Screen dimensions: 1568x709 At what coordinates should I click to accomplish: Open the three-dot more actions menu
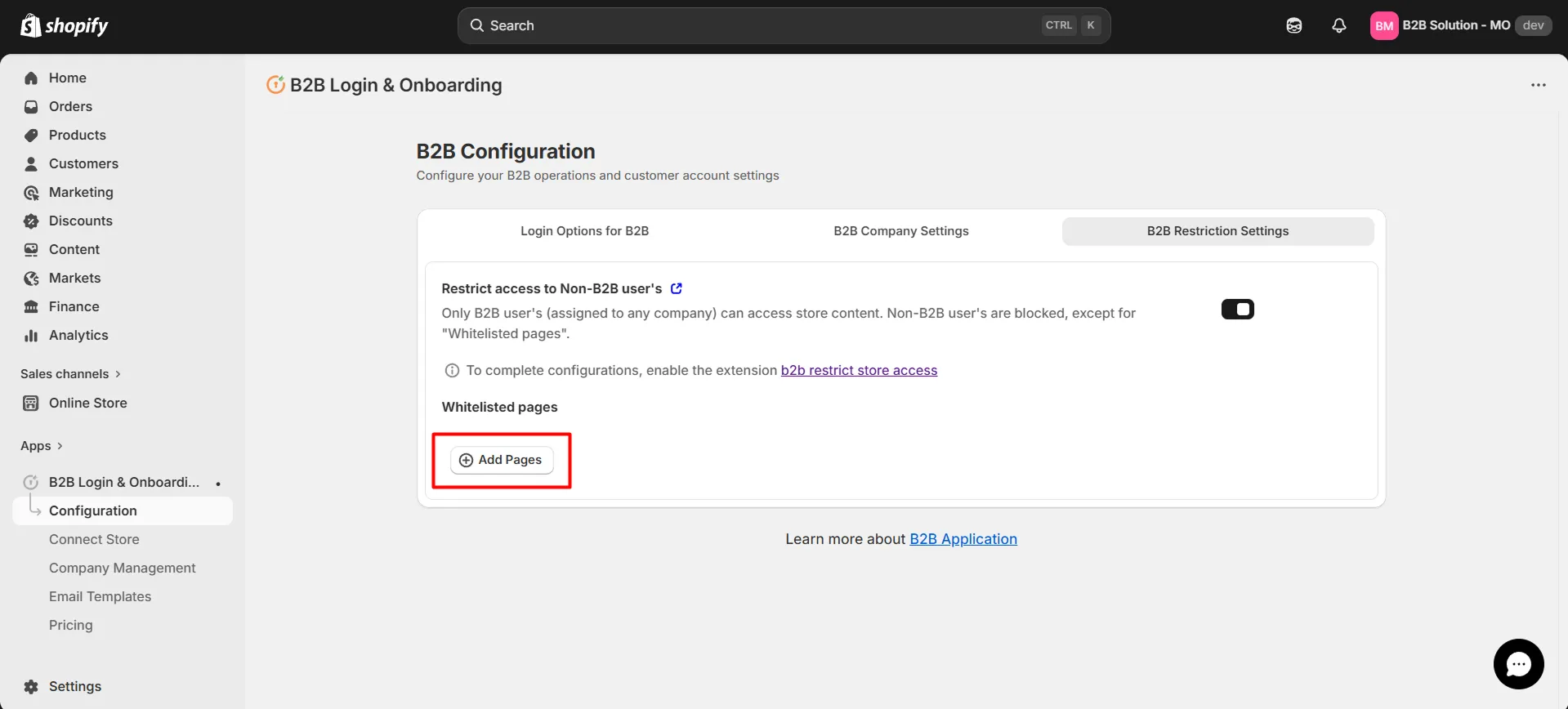1539,85
